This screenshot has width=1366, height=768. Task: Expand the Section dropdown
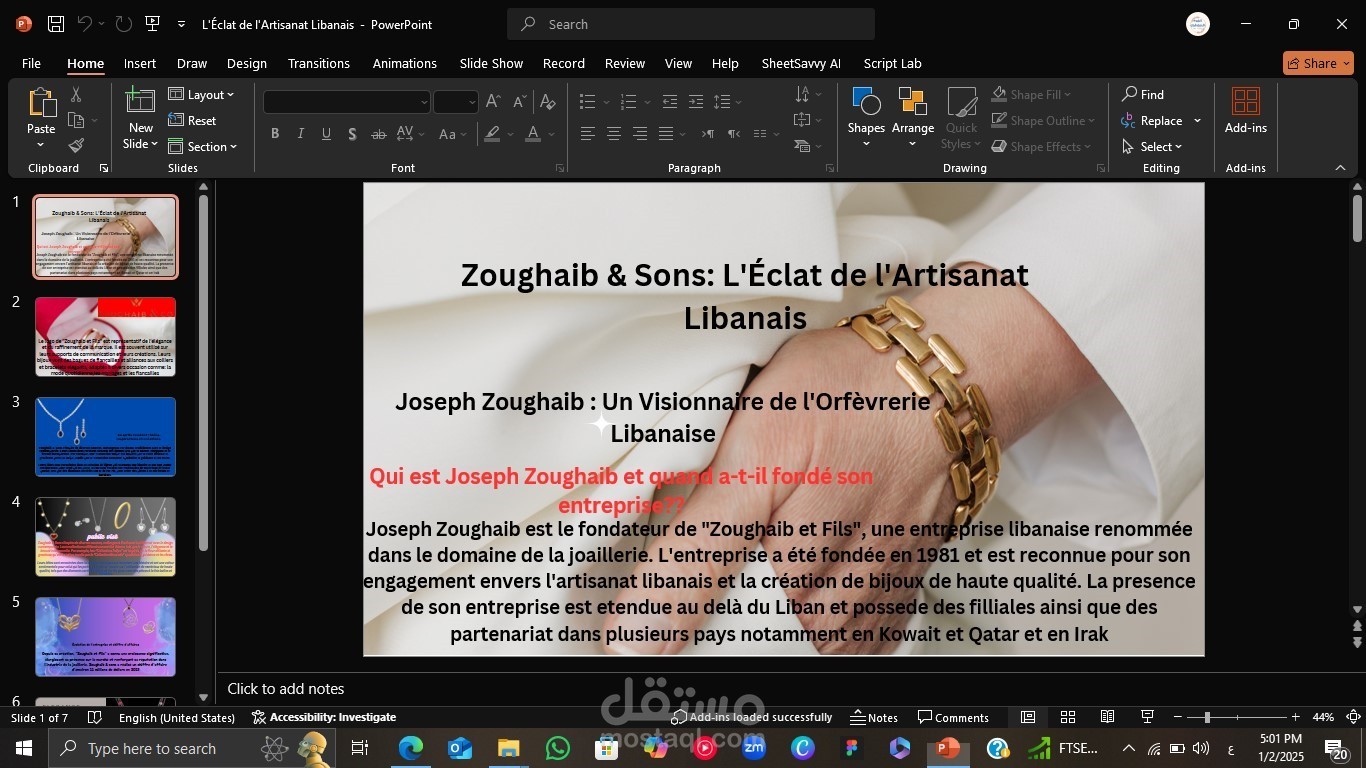point(203,146)
